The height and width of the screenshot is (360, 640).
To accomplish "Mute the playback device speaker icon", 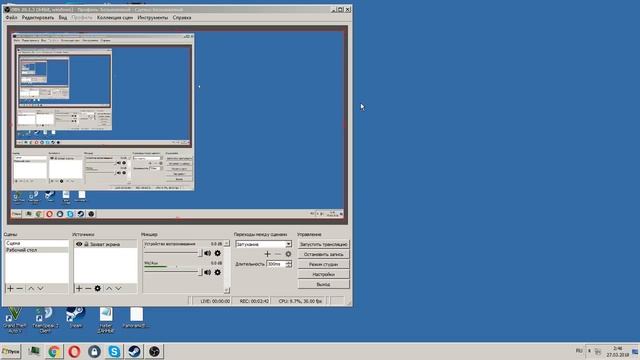I will pos(207,253).
